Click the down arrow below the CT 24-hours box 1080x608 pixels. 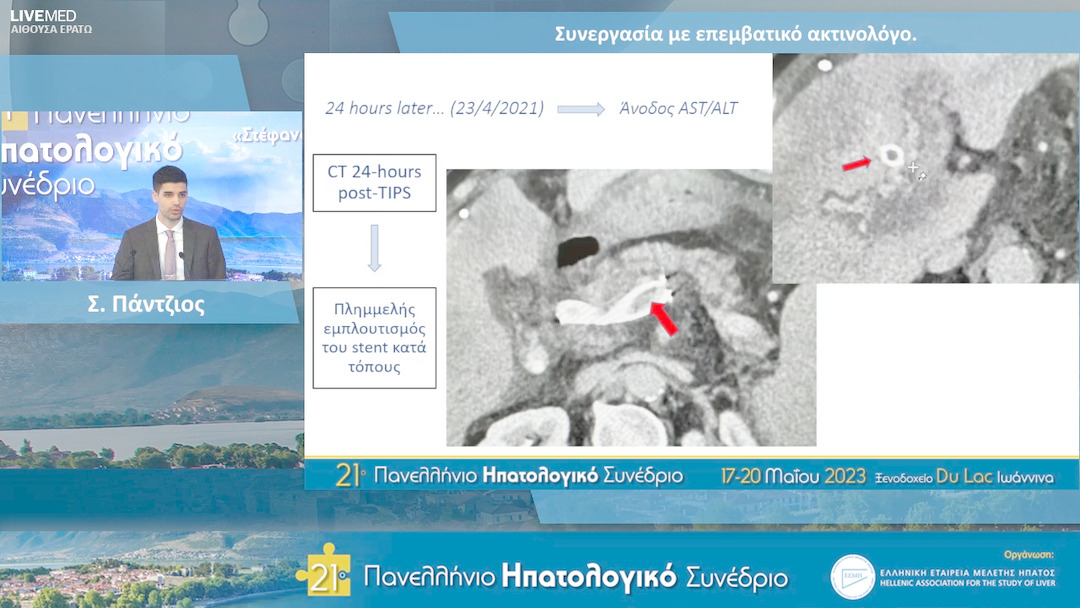point(374,248)
